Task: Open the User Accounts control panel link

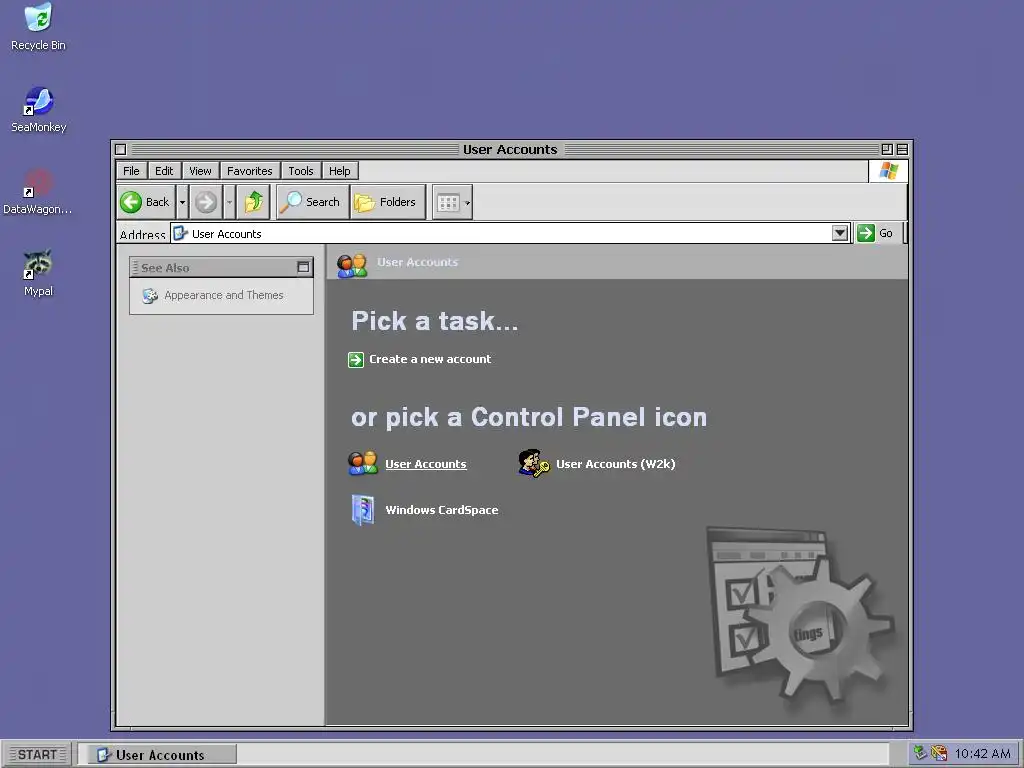Action: tap(426, 464)
